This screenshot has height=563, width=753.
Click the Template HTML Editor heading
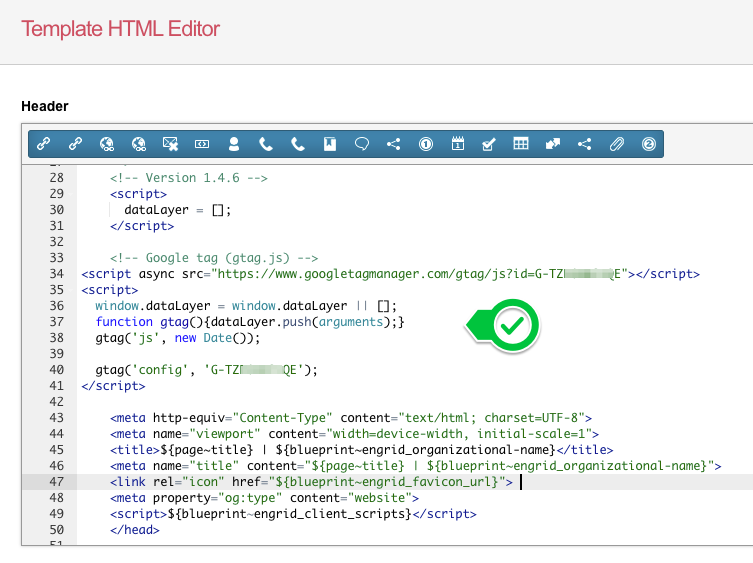point(120,28)
